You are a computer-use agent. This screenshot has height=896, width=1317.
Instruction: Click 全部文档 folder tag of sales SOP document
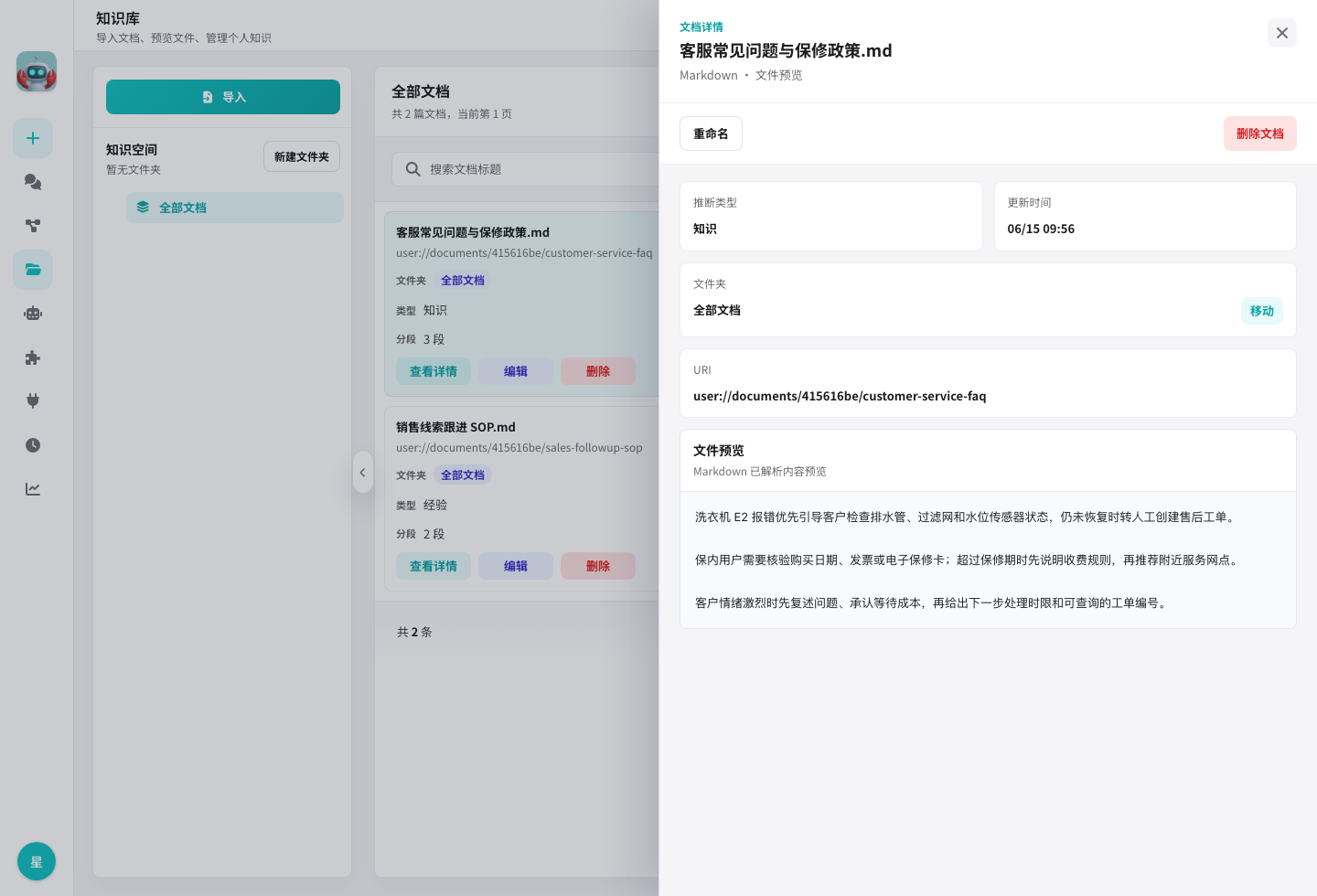[x=463, y=475]
